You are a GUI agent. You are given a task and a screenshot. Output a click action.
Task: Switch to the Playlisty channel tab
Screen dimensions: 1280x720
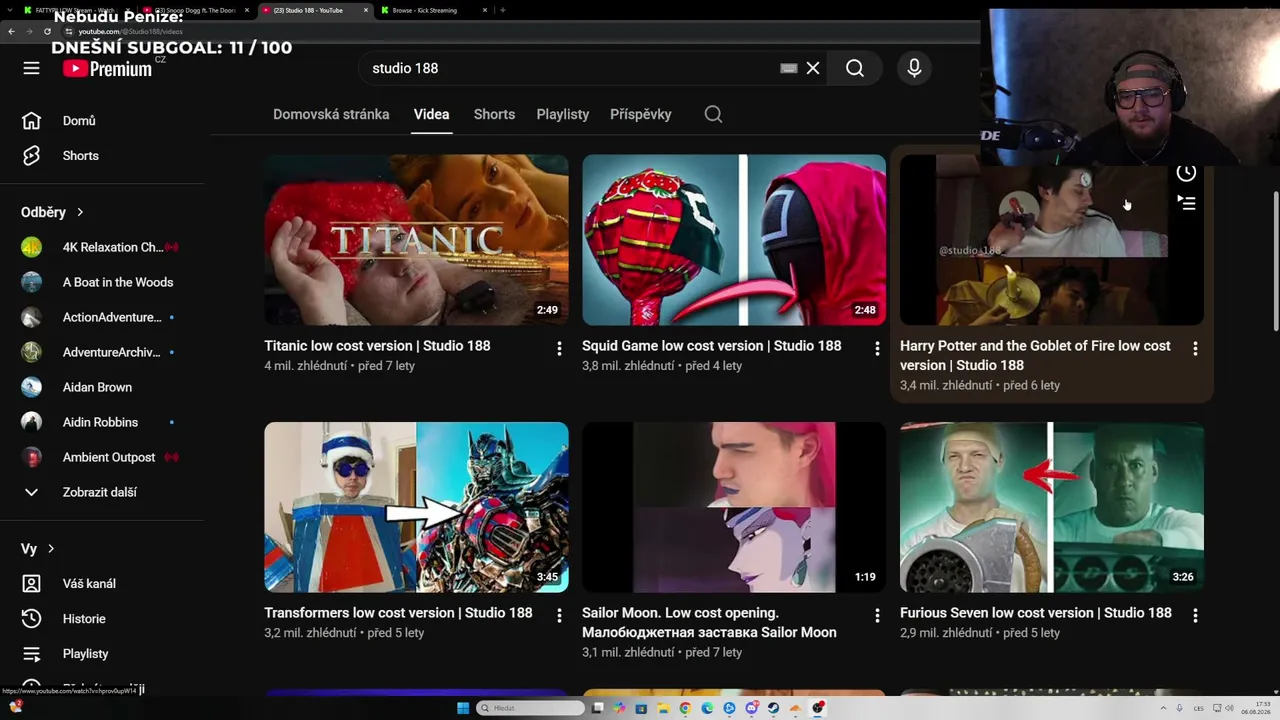coord(563,114)
